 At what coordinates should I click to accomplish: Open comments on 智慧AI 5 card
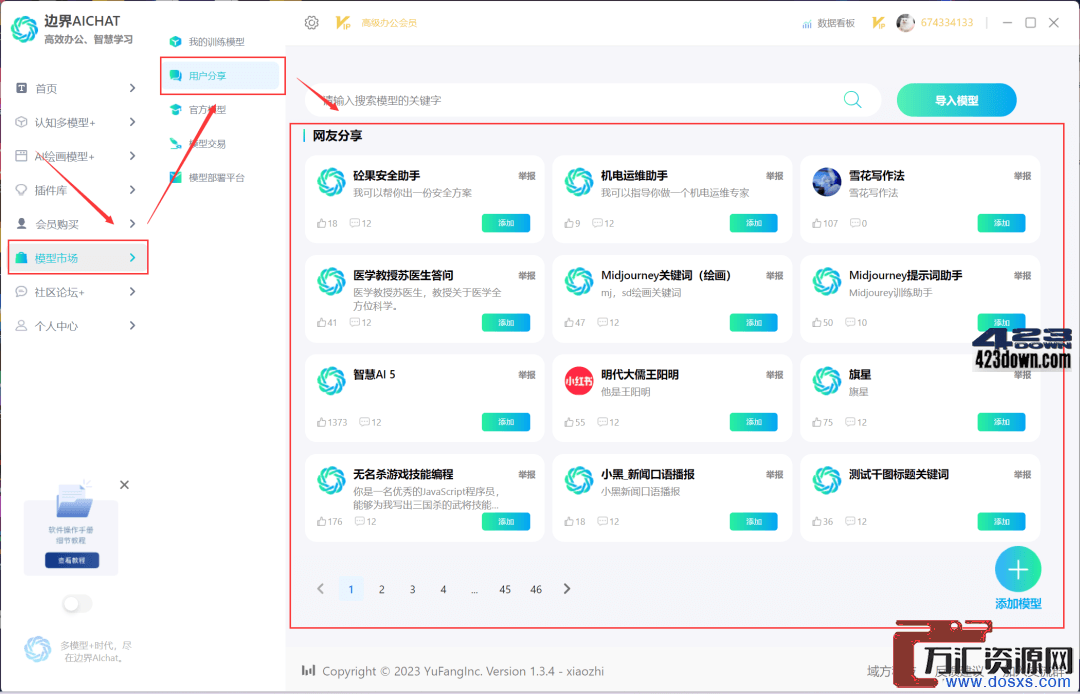pyautogui.click(x=371, y=422)
